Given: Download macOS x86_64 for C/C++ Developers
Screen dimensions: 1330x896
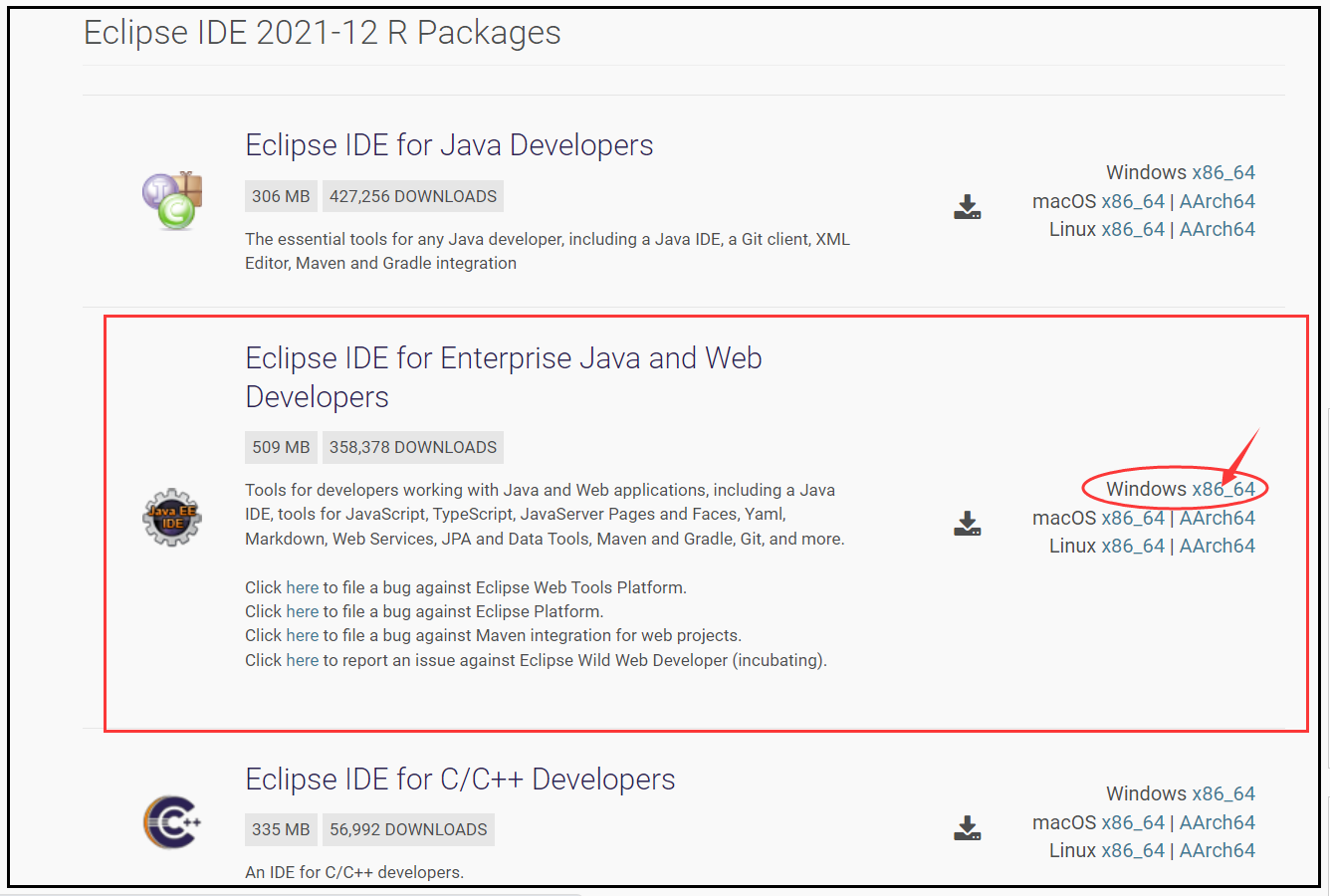Looking at the screenshot, I should (1133, 822).
